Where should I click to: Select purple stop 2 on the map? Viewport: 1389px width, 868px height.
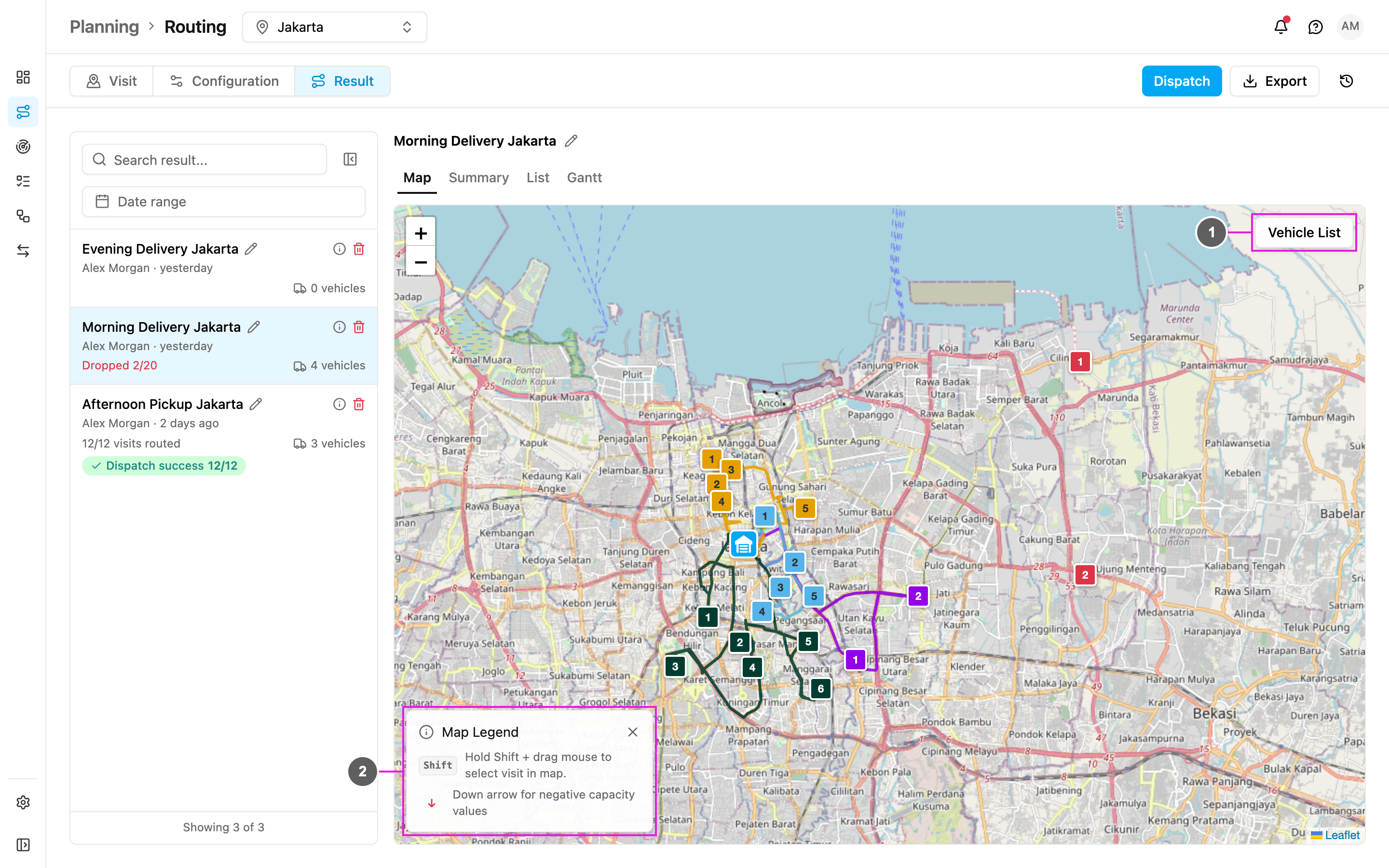(x=918, y=596)
